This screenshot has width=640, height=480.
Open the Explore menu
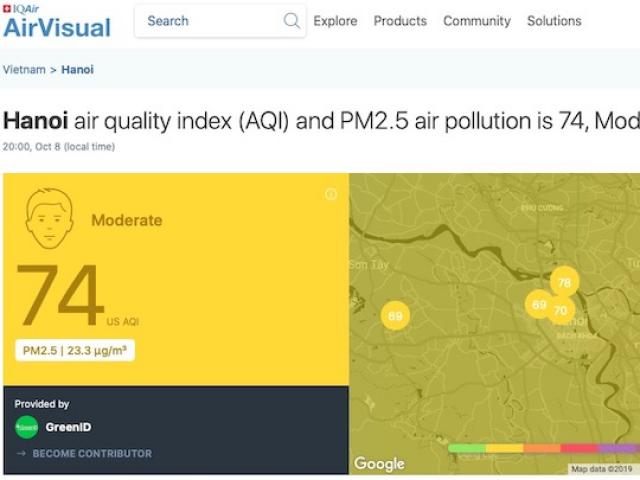335,21
